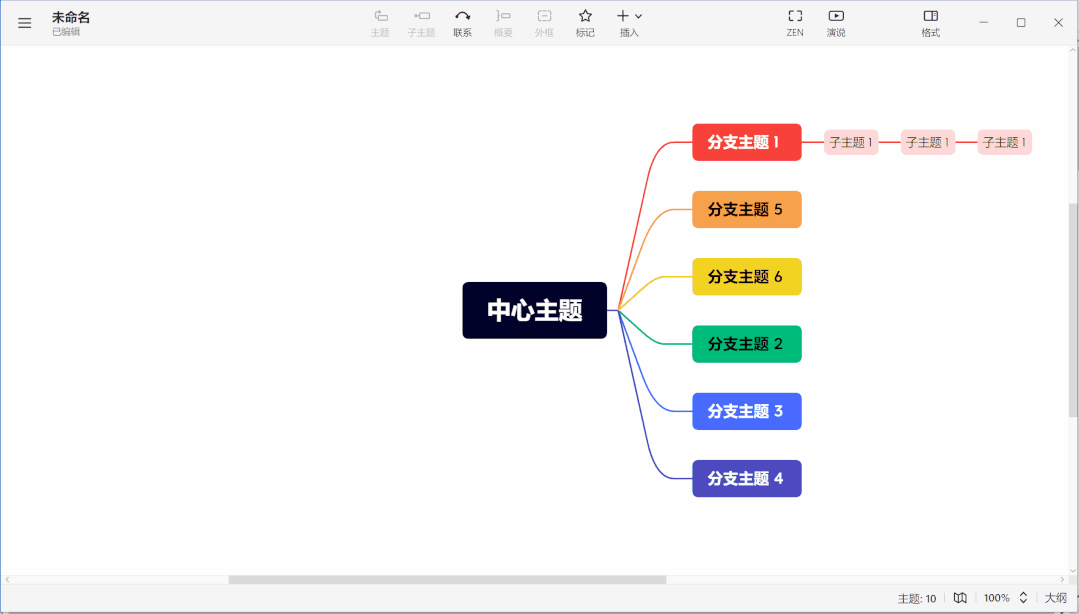The width and height of the screenshot is (1079, 614).
Task: Select the 中心主题 central topic node
Action: click(534, 310)
